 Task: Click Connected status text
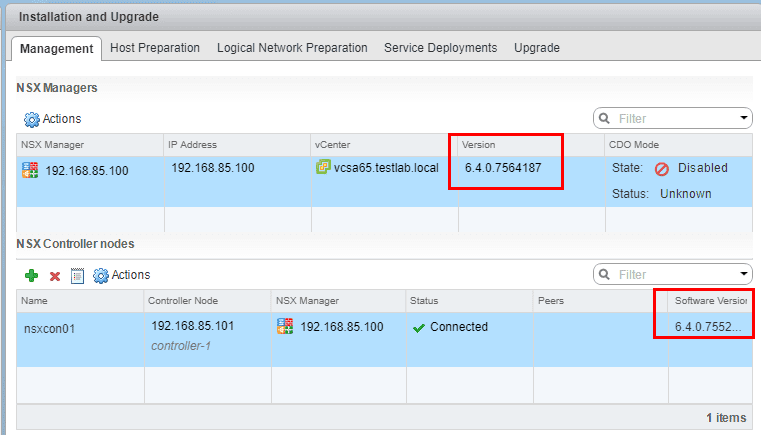pos(459,327)
